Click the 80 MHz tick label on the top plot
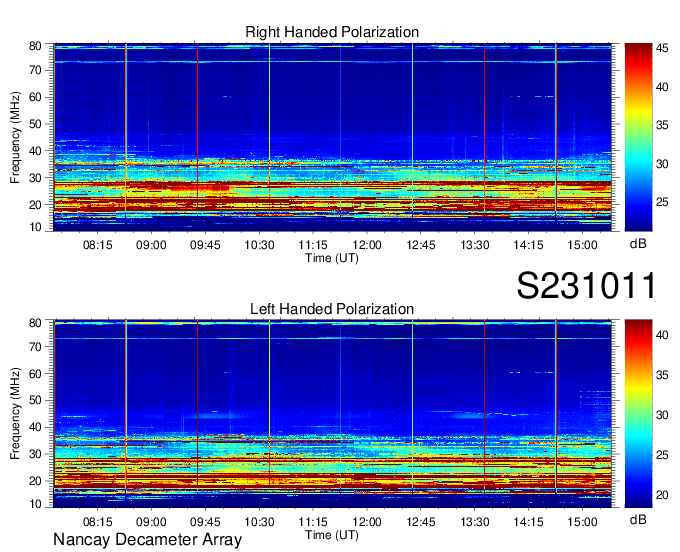The image size is (680, 552). pyautogui.click(x=35, y=46)
